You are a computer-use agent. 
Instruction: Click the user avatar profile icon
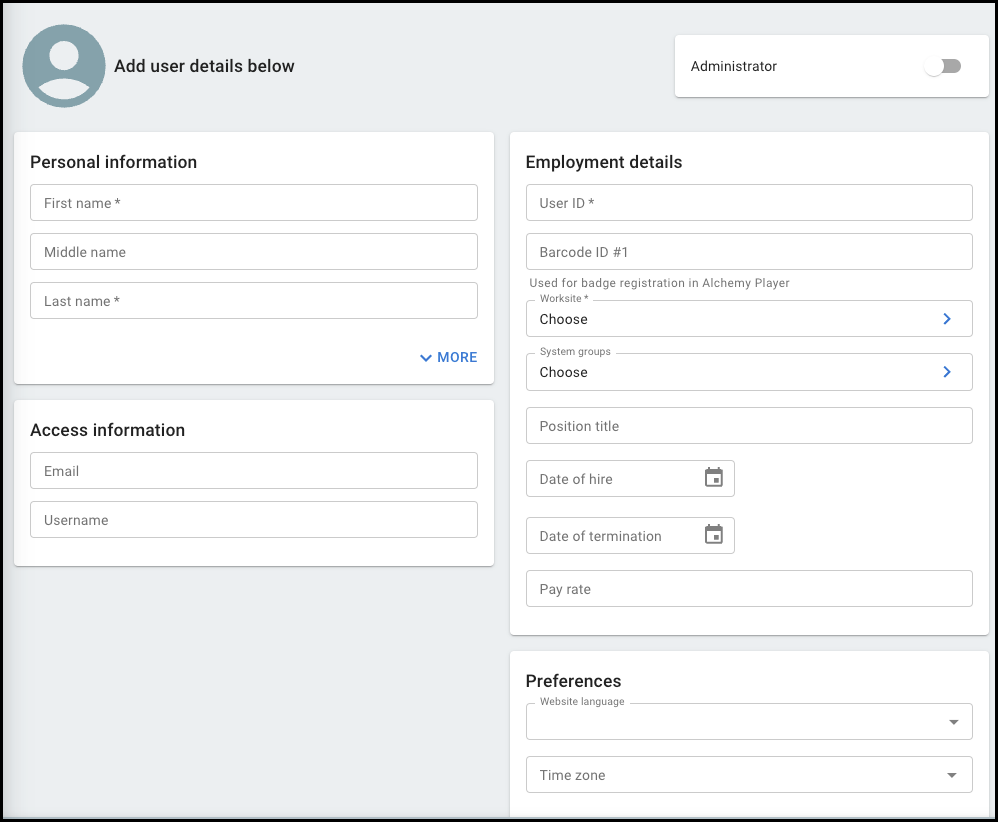coord(64,66)
